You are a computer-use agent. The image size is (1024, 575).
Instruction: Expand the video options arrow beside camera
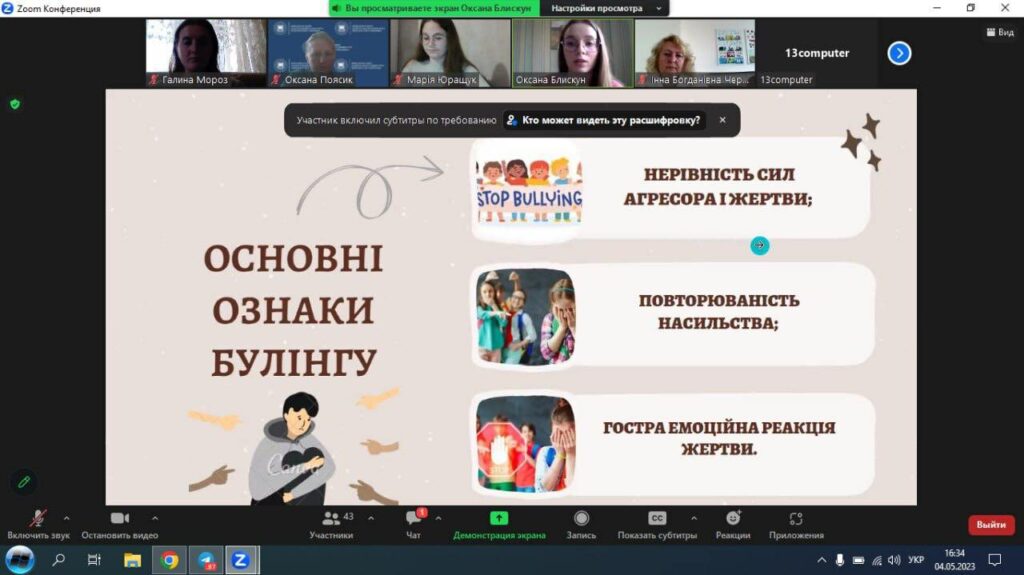[x=155, y=518]
